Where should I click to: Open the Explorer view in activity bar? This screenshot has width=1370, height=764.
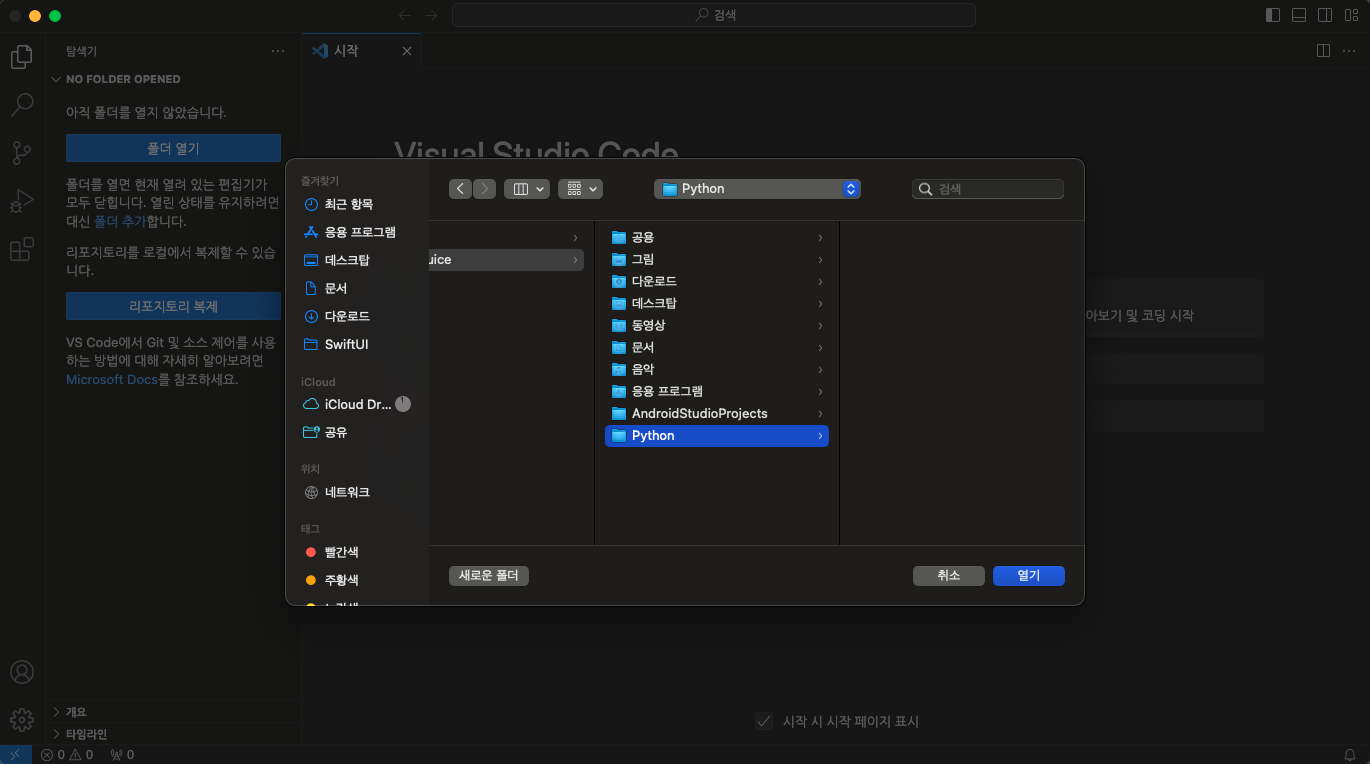[x=22, y=56]
